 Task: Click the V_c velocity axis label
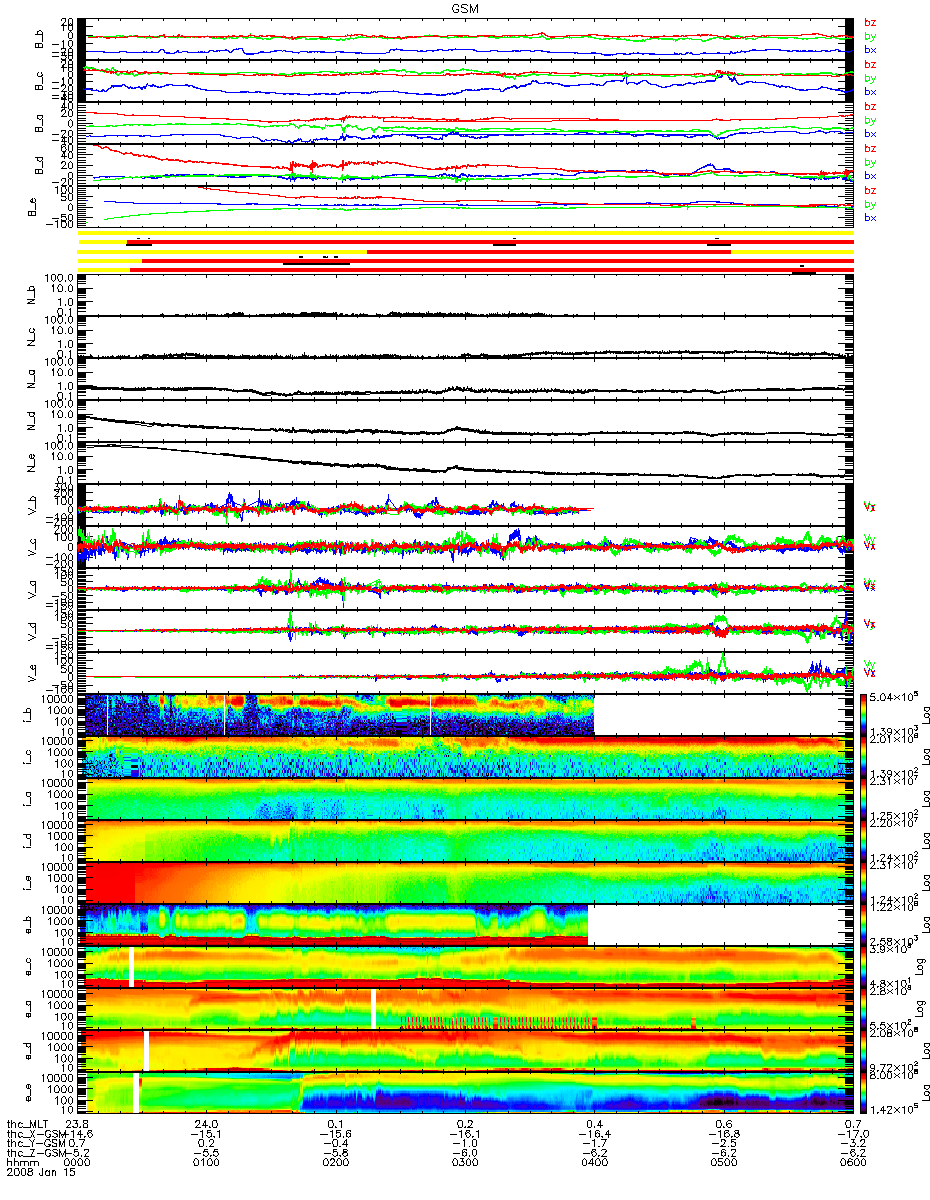(x=32, y=546)
